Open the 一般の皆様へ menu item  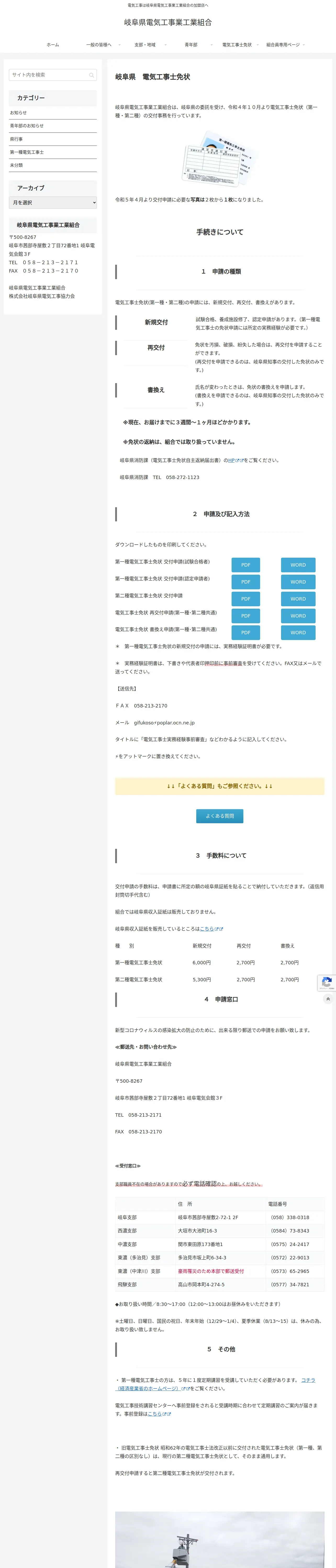point(99,44)
